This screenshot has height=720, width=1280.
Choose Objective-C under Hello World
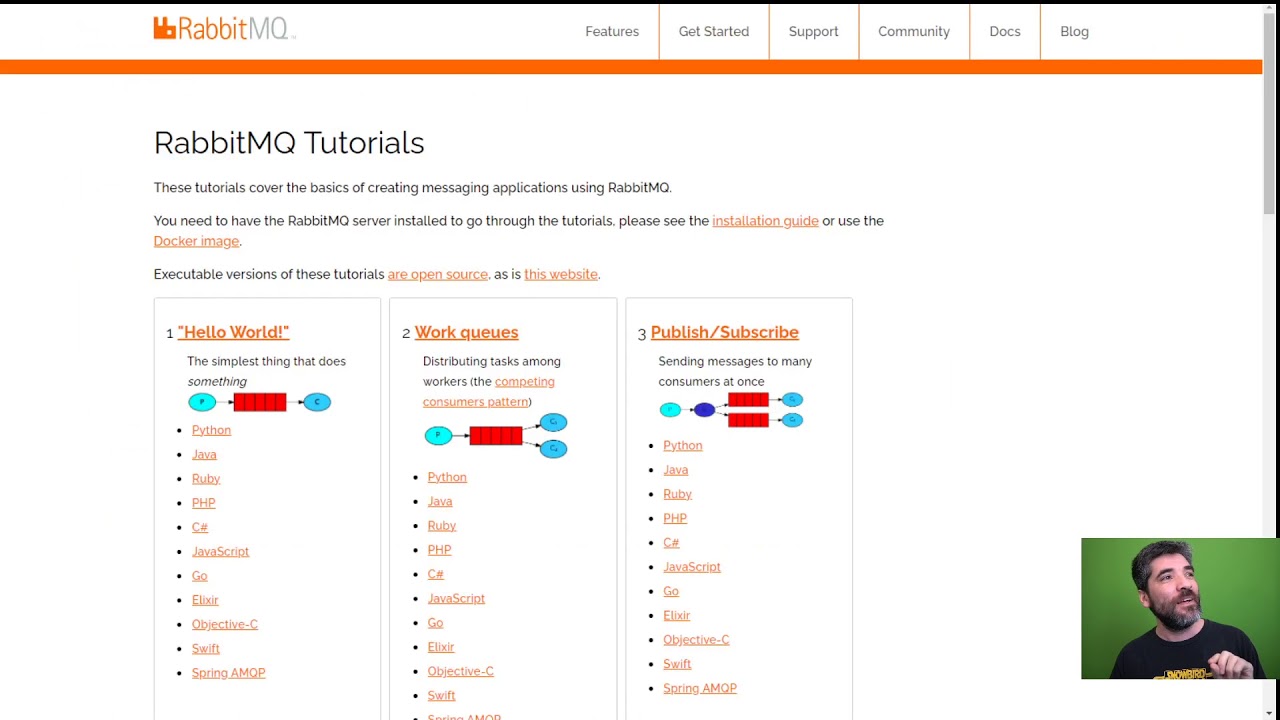pos(225,624)
